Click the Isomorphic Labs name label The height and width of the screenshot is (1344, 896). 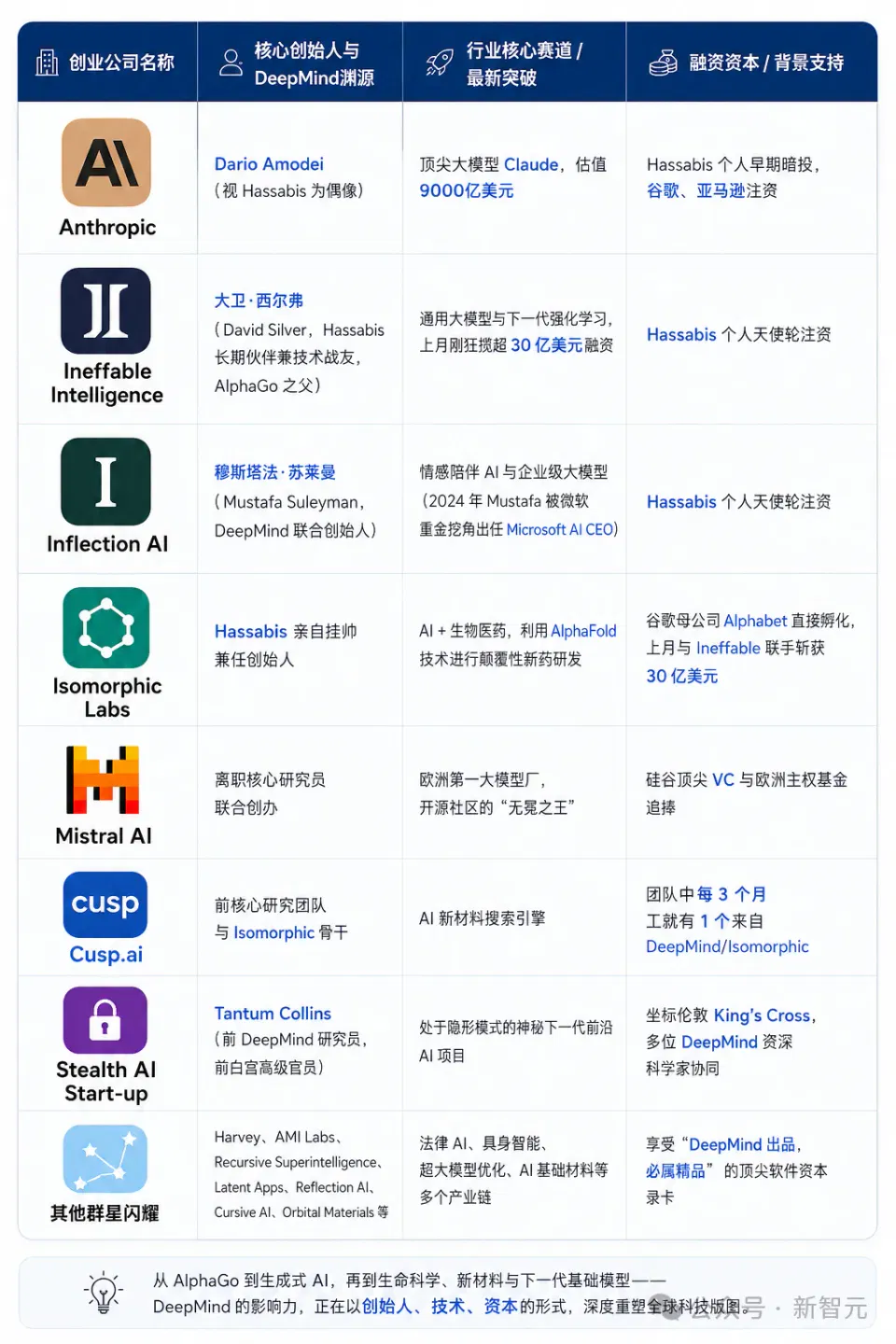click(107, 698)
